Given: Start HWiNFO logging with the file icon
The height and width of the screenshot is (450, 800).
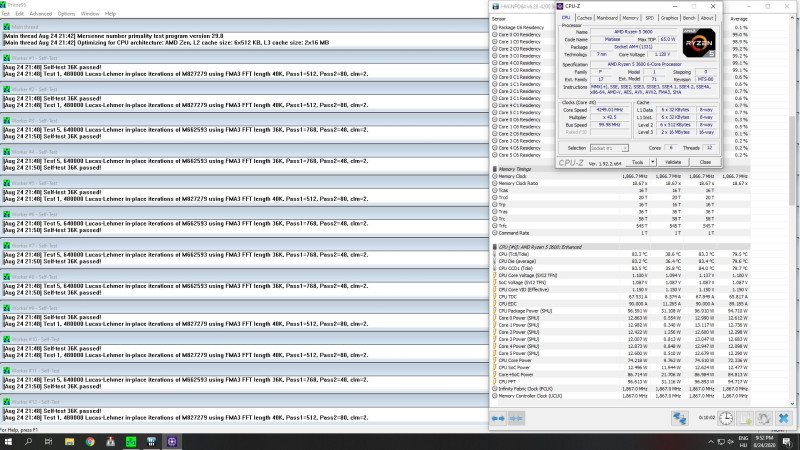Looking at the screenshot, I should (x=745, y=418).
